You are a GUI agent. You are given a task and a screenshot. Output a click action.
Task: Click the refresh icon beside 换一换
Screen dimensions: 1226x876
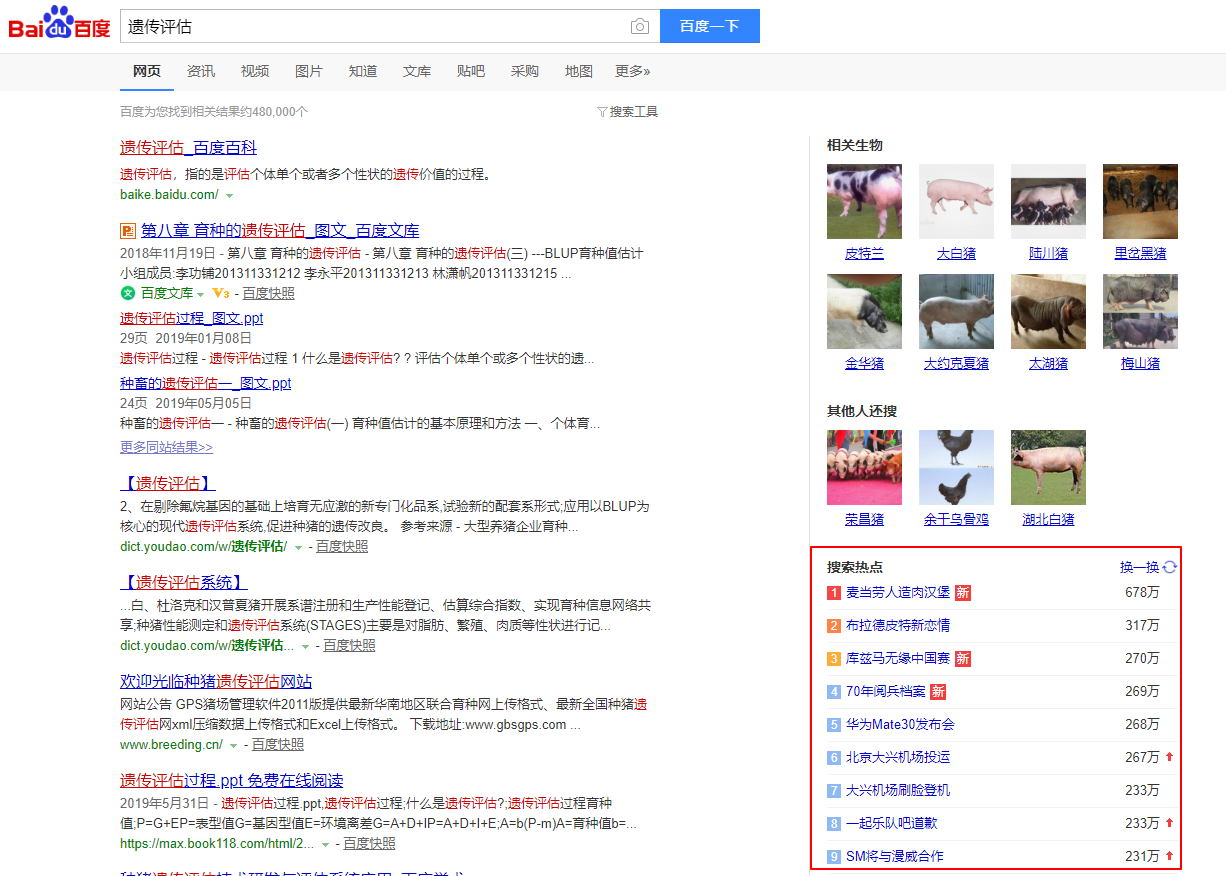[x=1168, y=566]
